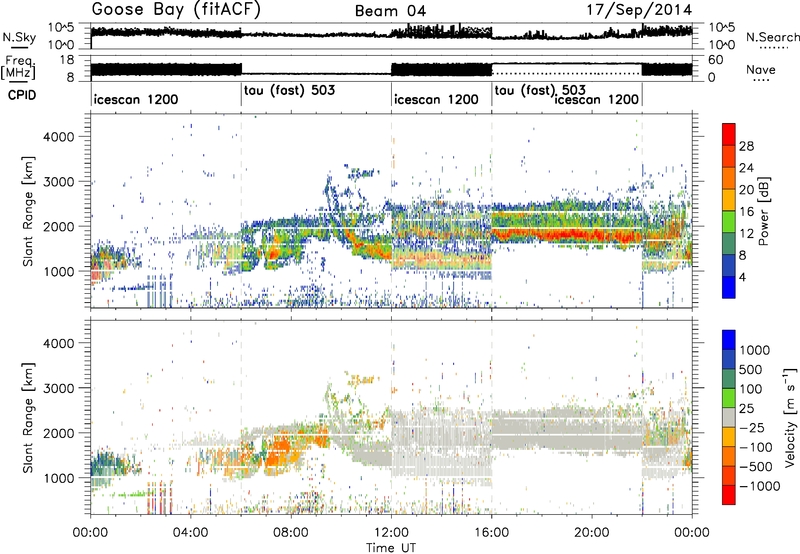Select the 'Beam 04' heading

tap(390, 11)
